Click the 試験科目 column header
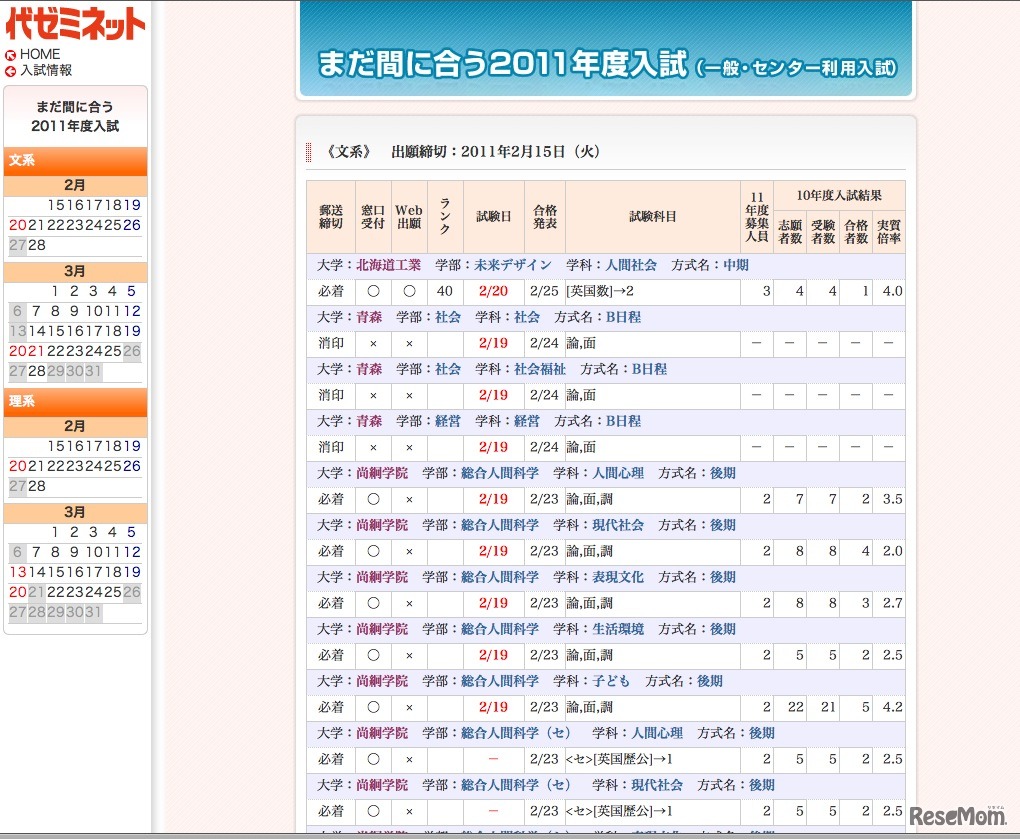 tap(652, 216)
